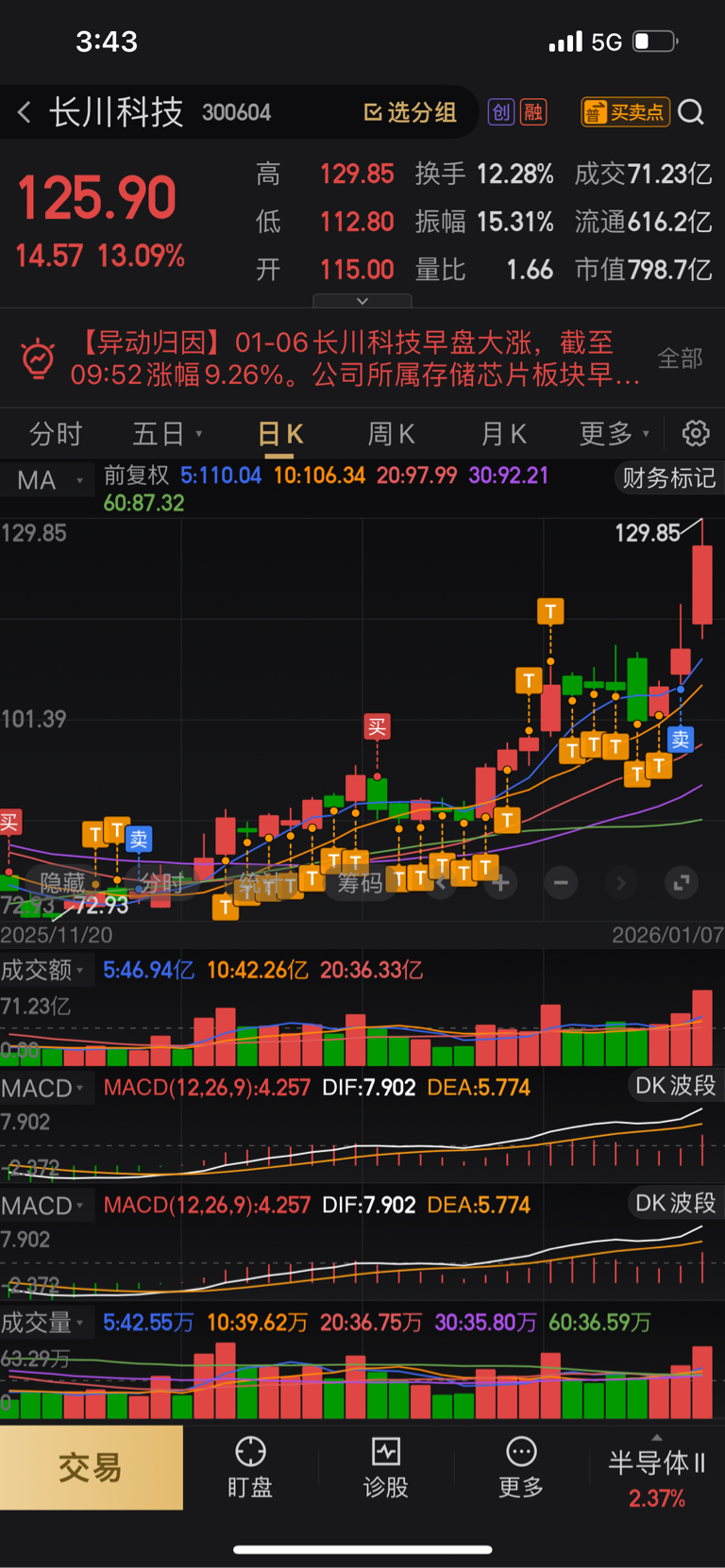This screenshot has height=1568, width=725.
Task: Open chart settings gear
Action: click(696, 433)
